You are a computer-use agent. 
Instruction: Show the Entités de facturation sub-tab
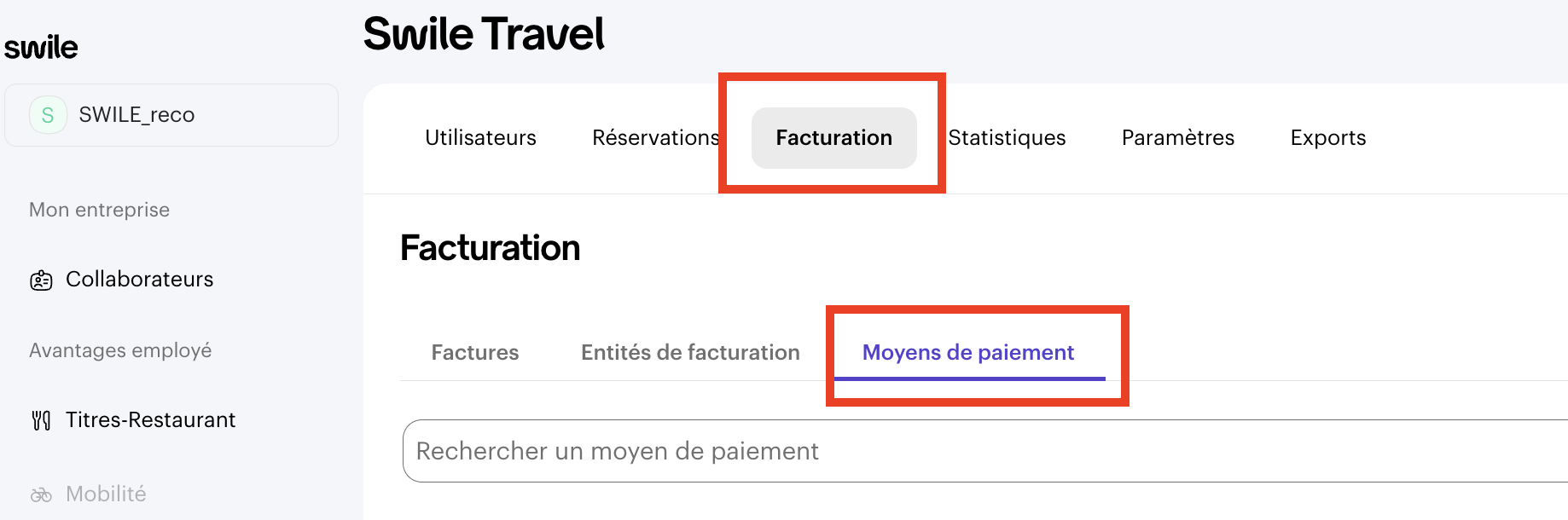tap(690, 353)
